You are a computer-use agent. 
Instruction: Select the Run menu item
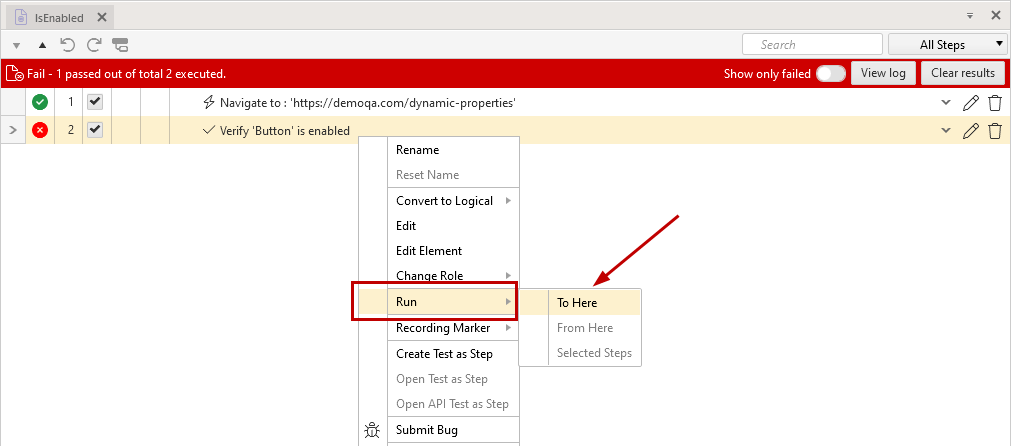pyautogui.click(x=438, y=302)
